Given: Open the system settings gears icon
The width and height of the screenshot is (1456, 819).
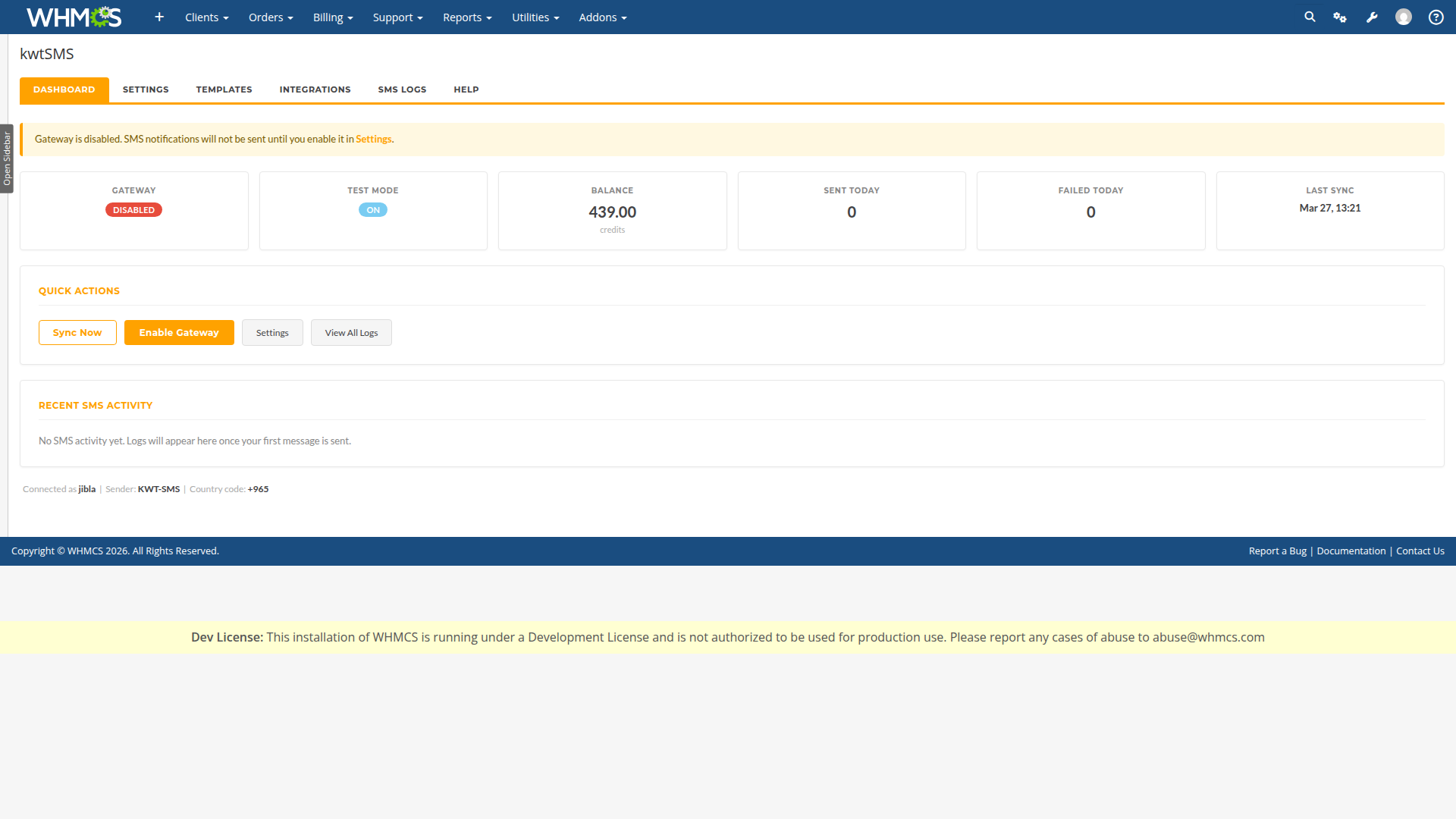Looking at the screenshot, I should (x=1340, y=17).
